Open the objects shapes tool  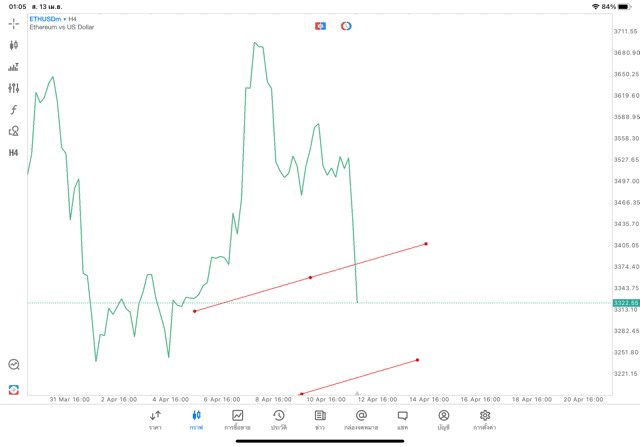[x=14, y=130]
